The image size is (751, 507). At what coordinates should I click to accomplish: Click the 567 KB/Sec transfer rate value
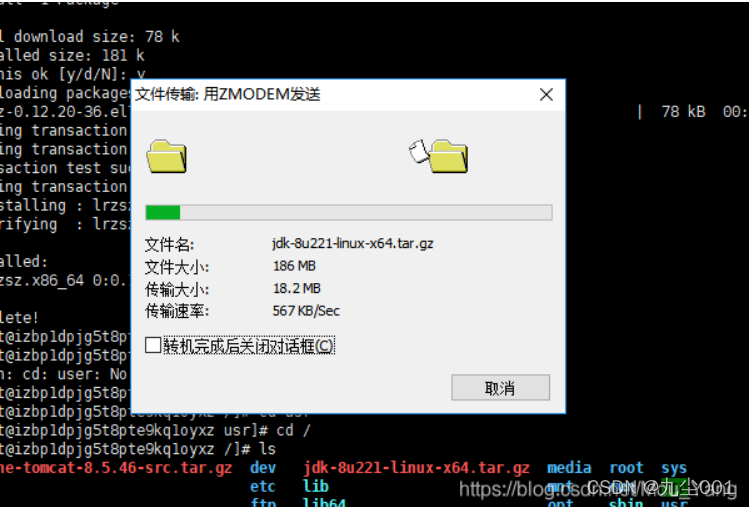306,311
